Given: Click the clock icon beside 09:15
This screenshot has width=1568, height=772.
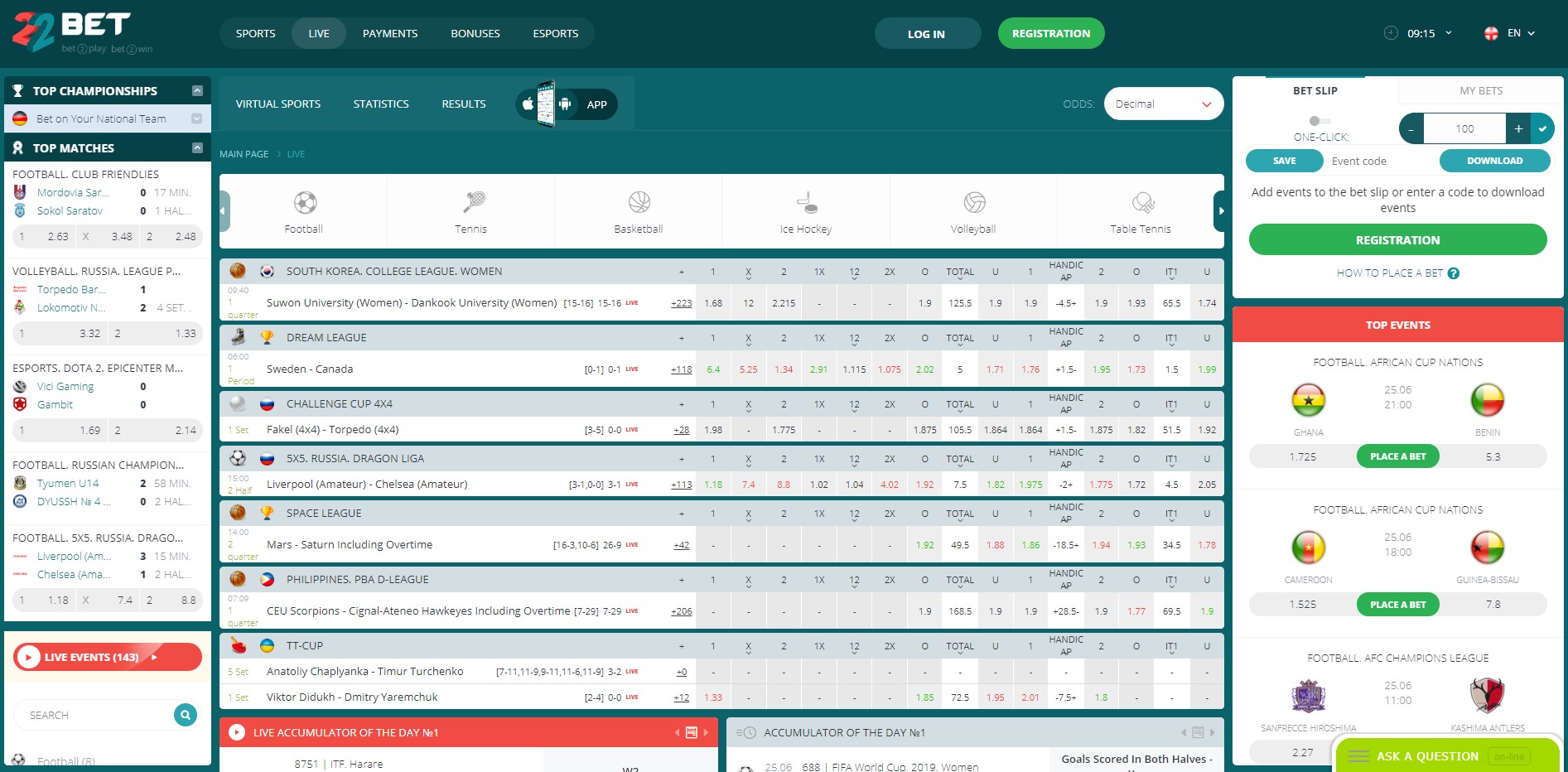Looking at the screenshot, I should coord(1391,33).
